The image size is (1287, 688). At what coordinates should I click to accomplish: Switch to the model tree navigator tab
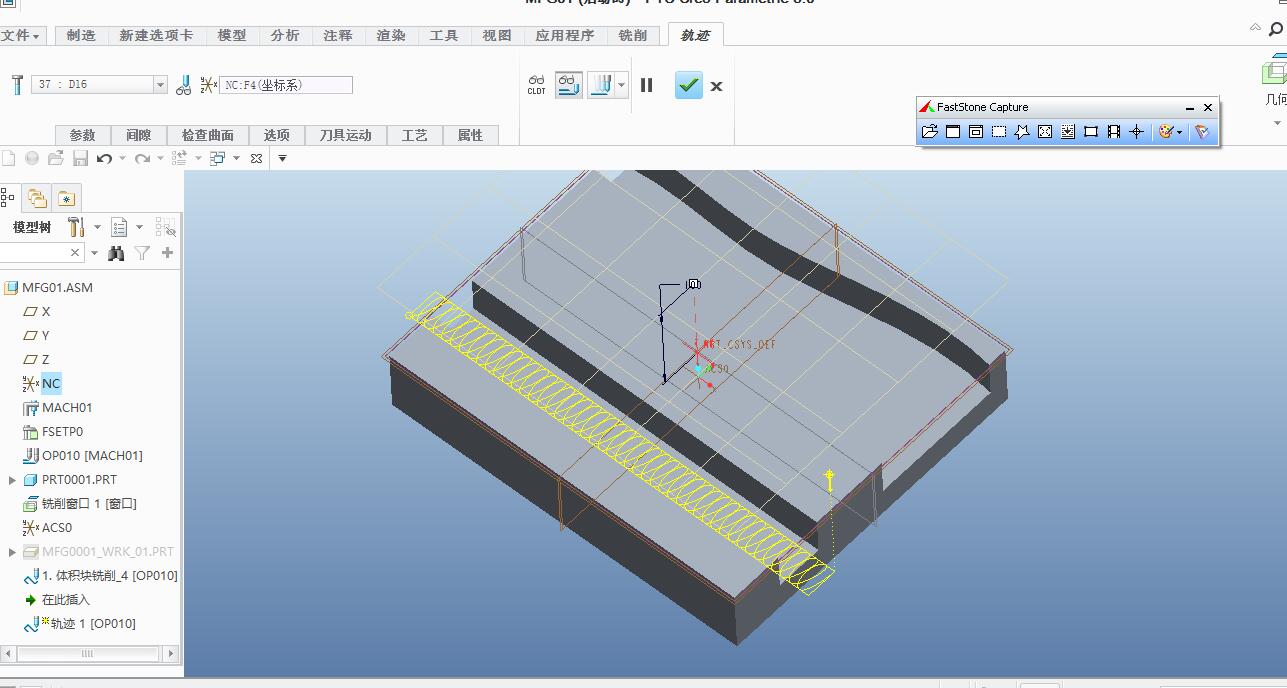8,197
